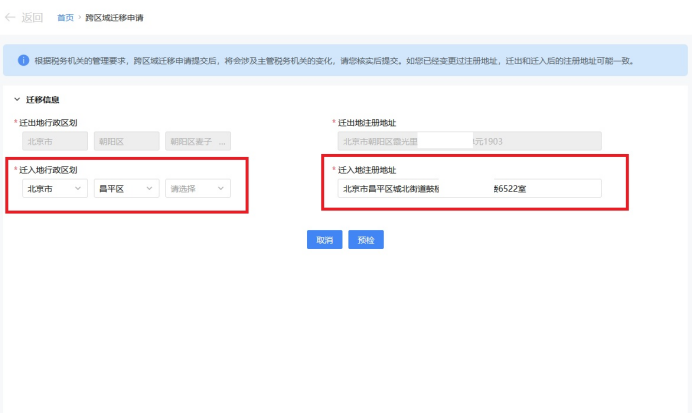Click the 迁移信息 section heading
Image resolution: width=692 pixels, height=413 pixels.
[42, 100]
